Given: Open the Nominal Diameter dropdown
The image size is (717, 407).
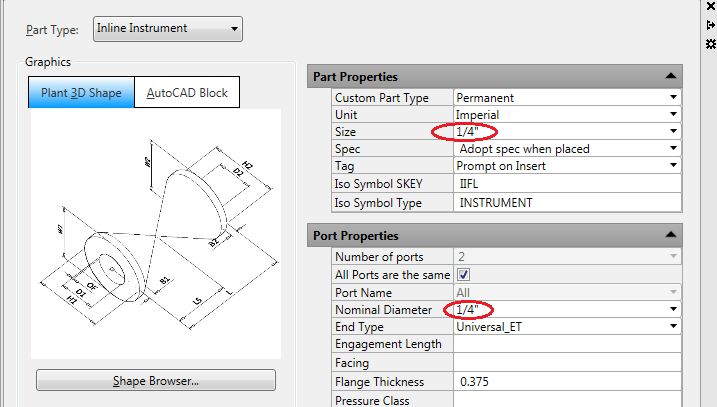Looking at the screenshot, I should point(674,310).
